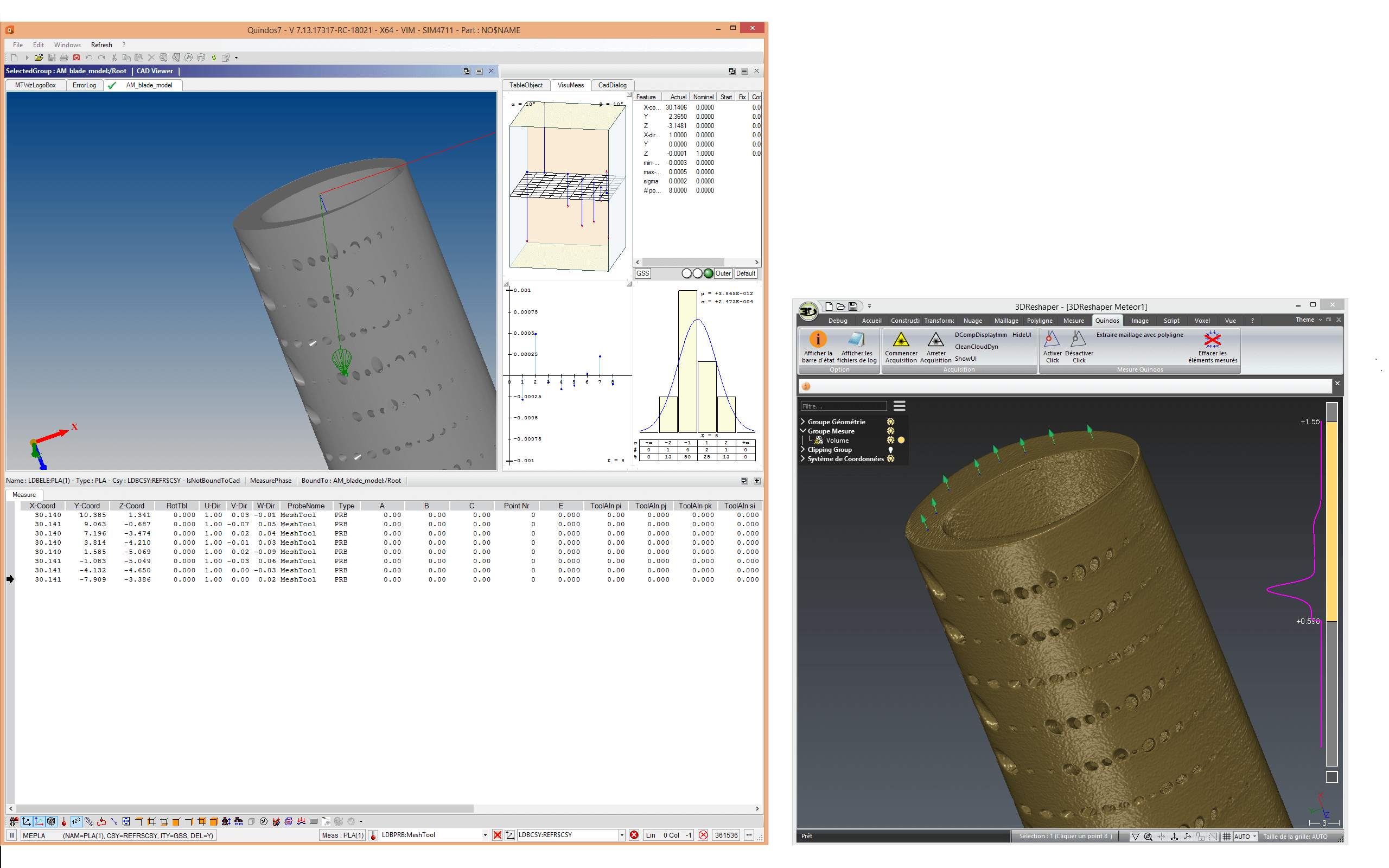The width and height of the screenshot is (1389, 868).
Task: Open Windows menu in Quindos
Action: (x=67, y=45)
